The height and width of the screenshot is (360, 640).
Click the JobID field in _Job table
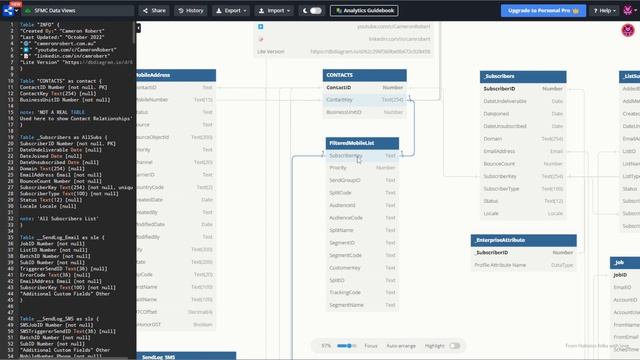[625, 275]
